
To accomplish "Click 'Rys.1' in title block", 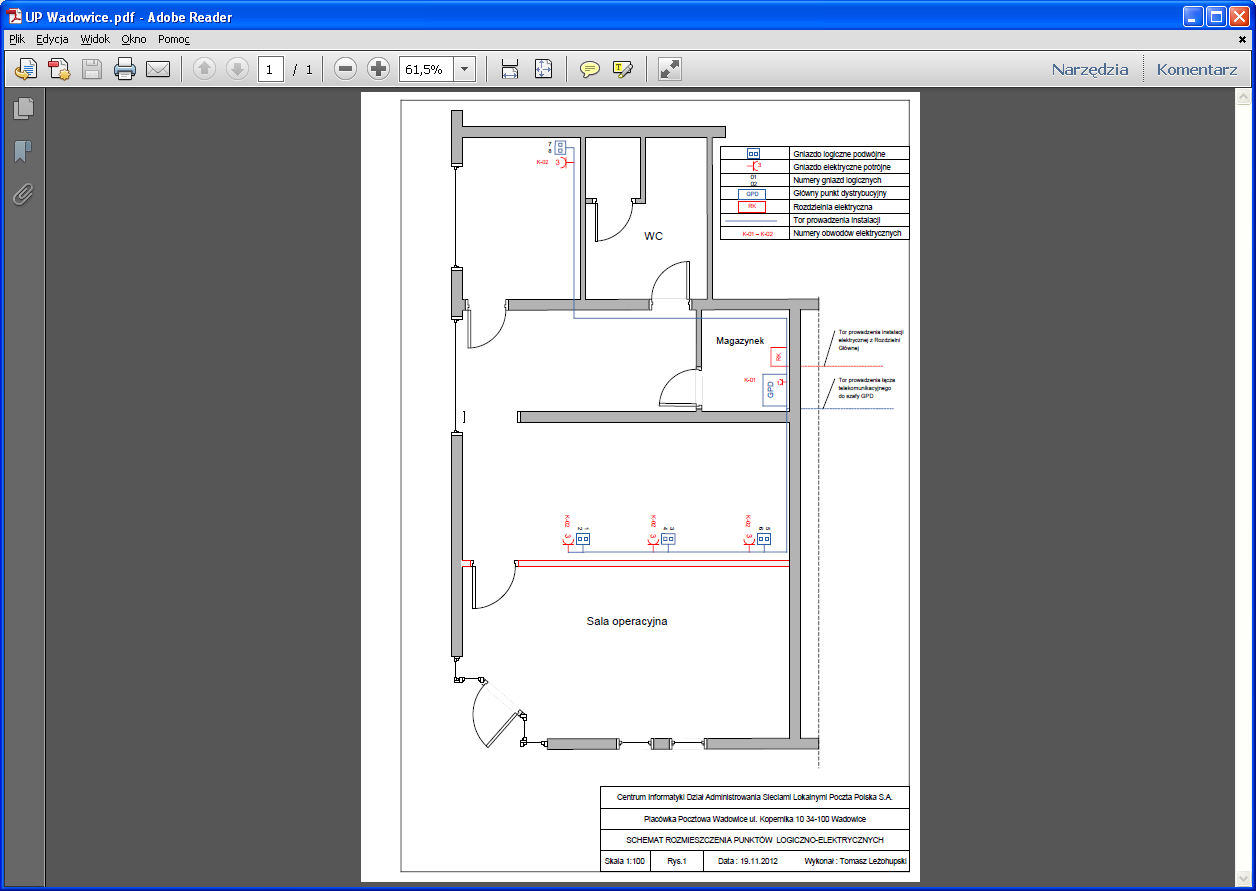I will coord(677,861).
